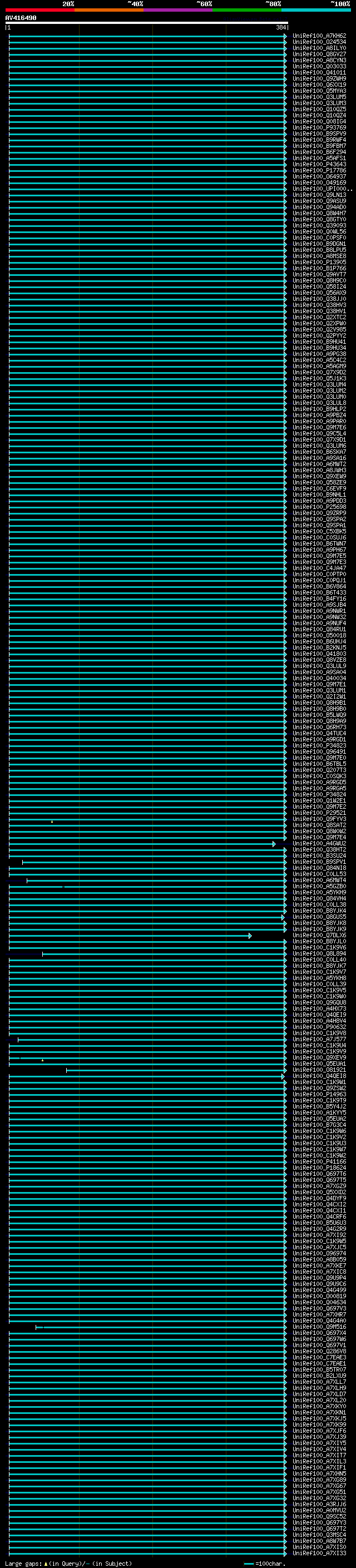
Task: Open hit UniRef100_A8ILY0
Action: coord(319,48)
